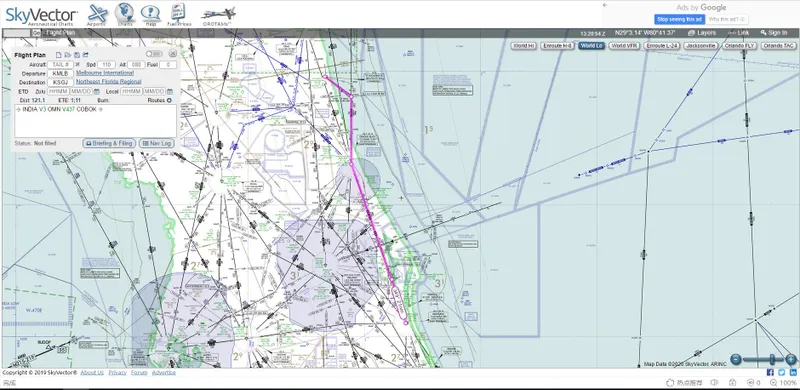800x390 pixels.
Task: Open Northeast Florida Regional link
Action: coord(109,82)
